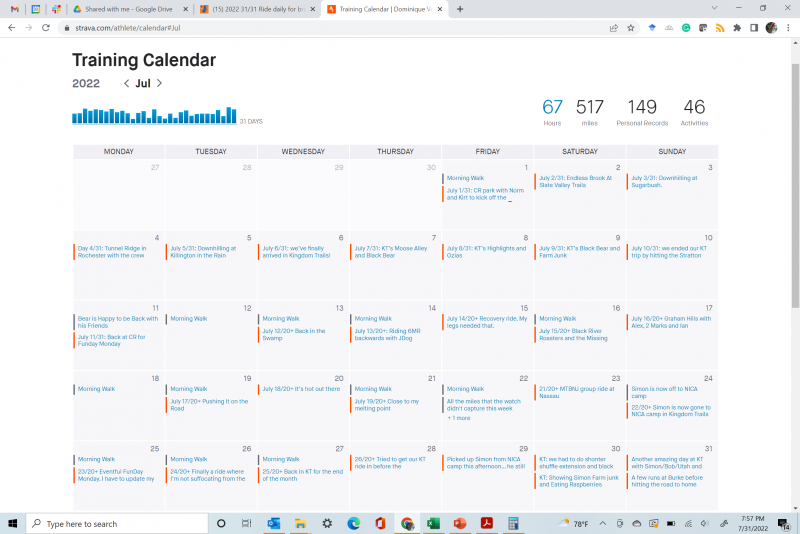Click the daily activity bar chart
This screenshot has width=800, height=534.
tap(154, 115)
